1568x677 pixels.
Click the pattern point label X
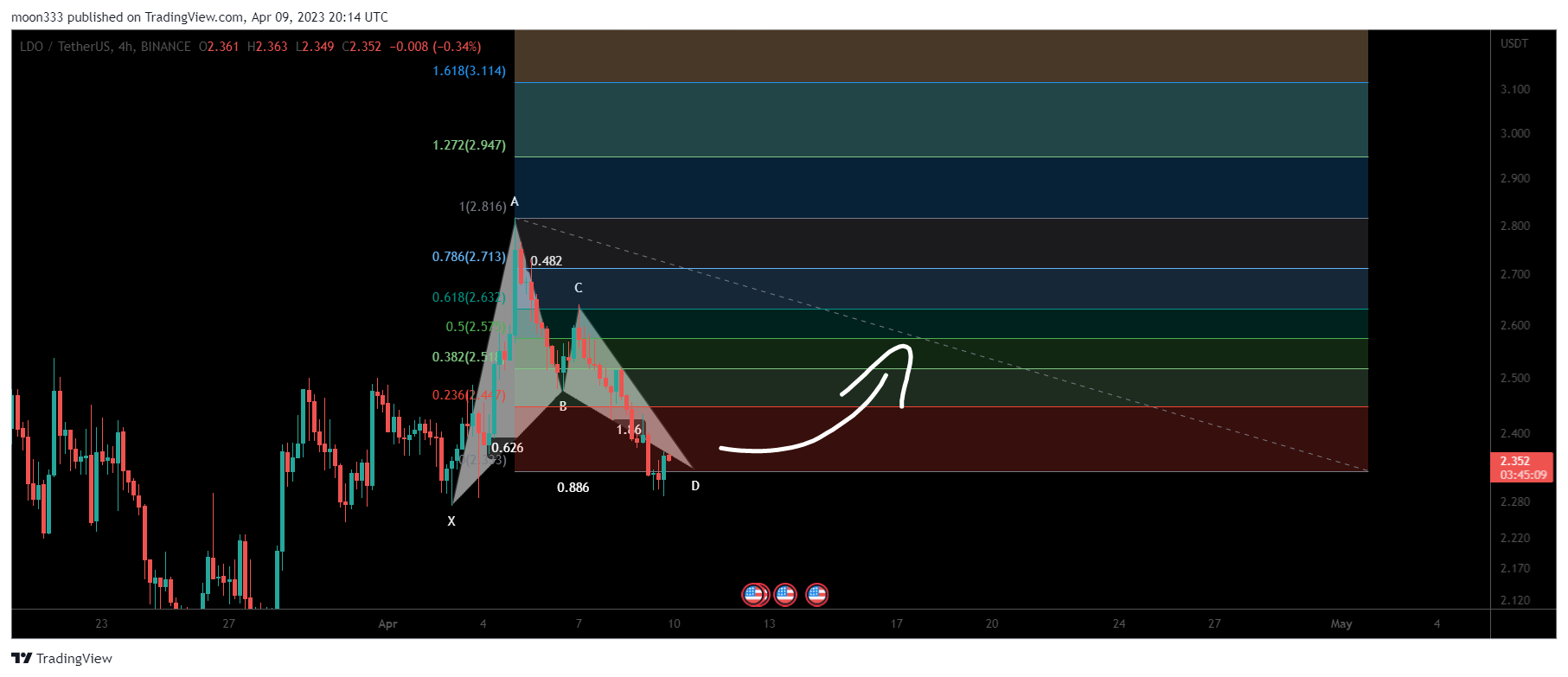[x=451, y=521]
